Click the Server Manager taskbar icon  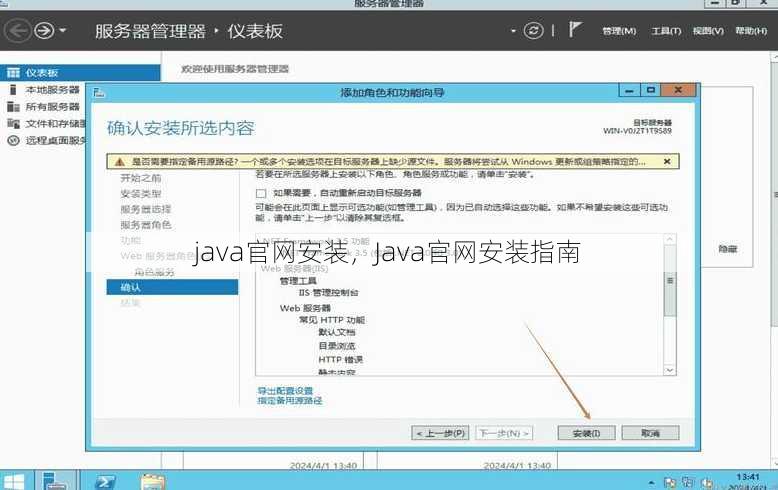[x=55, y=481]
